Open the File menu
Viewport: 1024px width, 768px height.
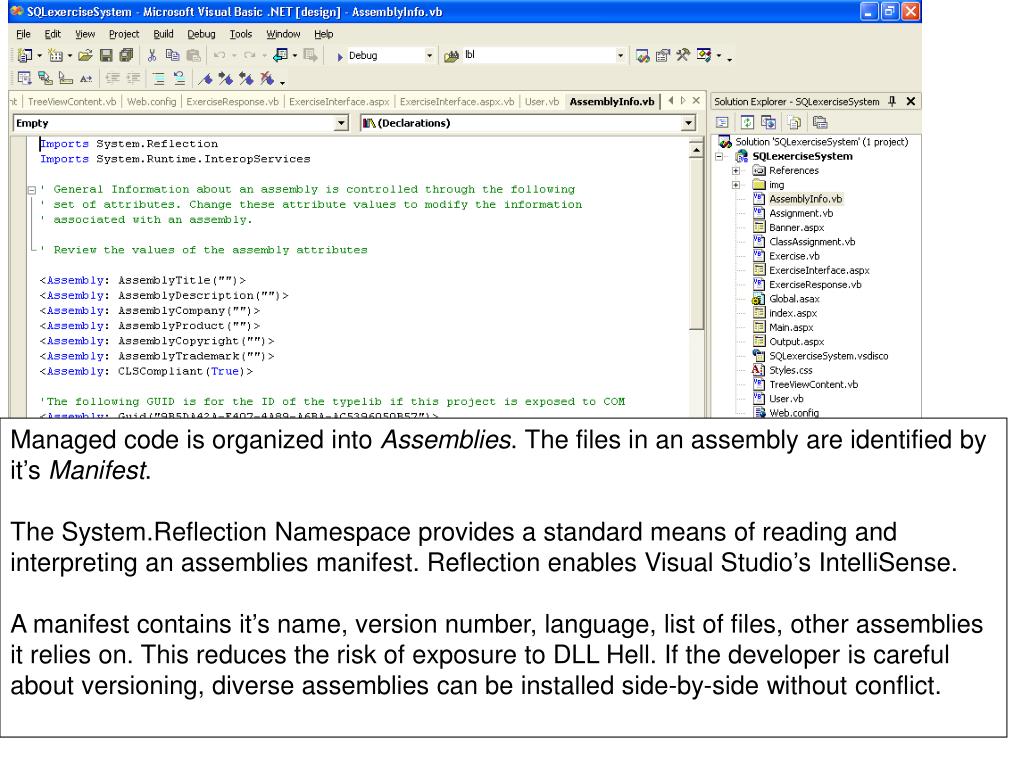tap(24, 34)
